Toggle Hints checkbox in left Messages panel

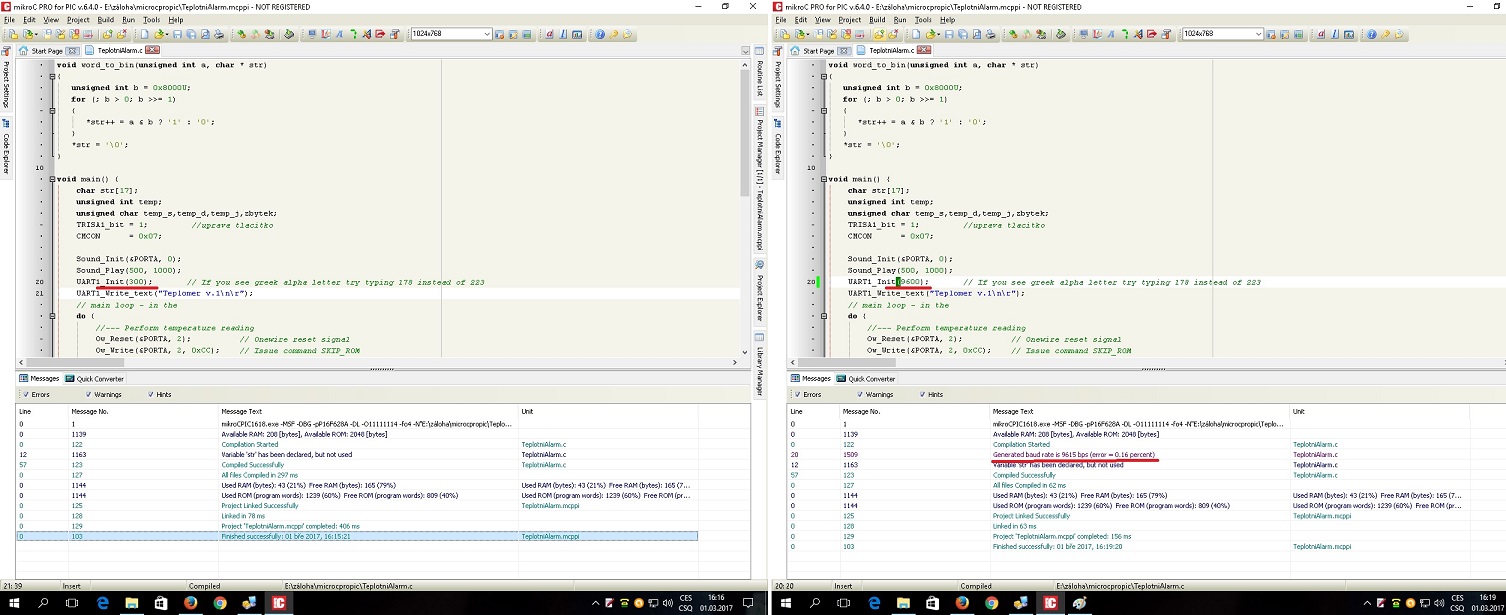pyautogui.click(x=152, y=394)
